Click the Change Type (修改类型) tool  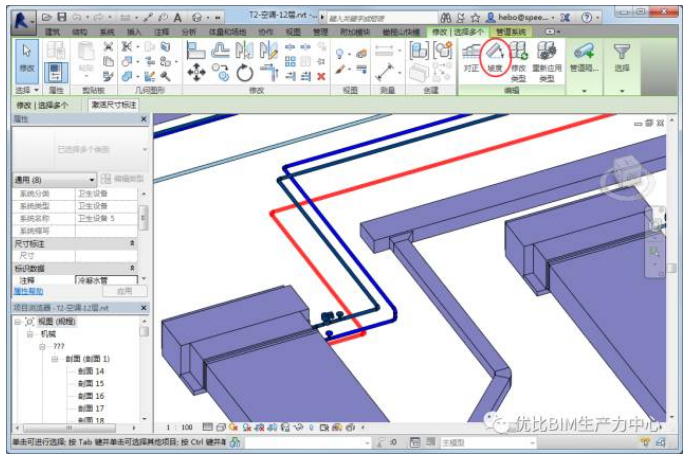pyautogui.click(x=518, y=62)
